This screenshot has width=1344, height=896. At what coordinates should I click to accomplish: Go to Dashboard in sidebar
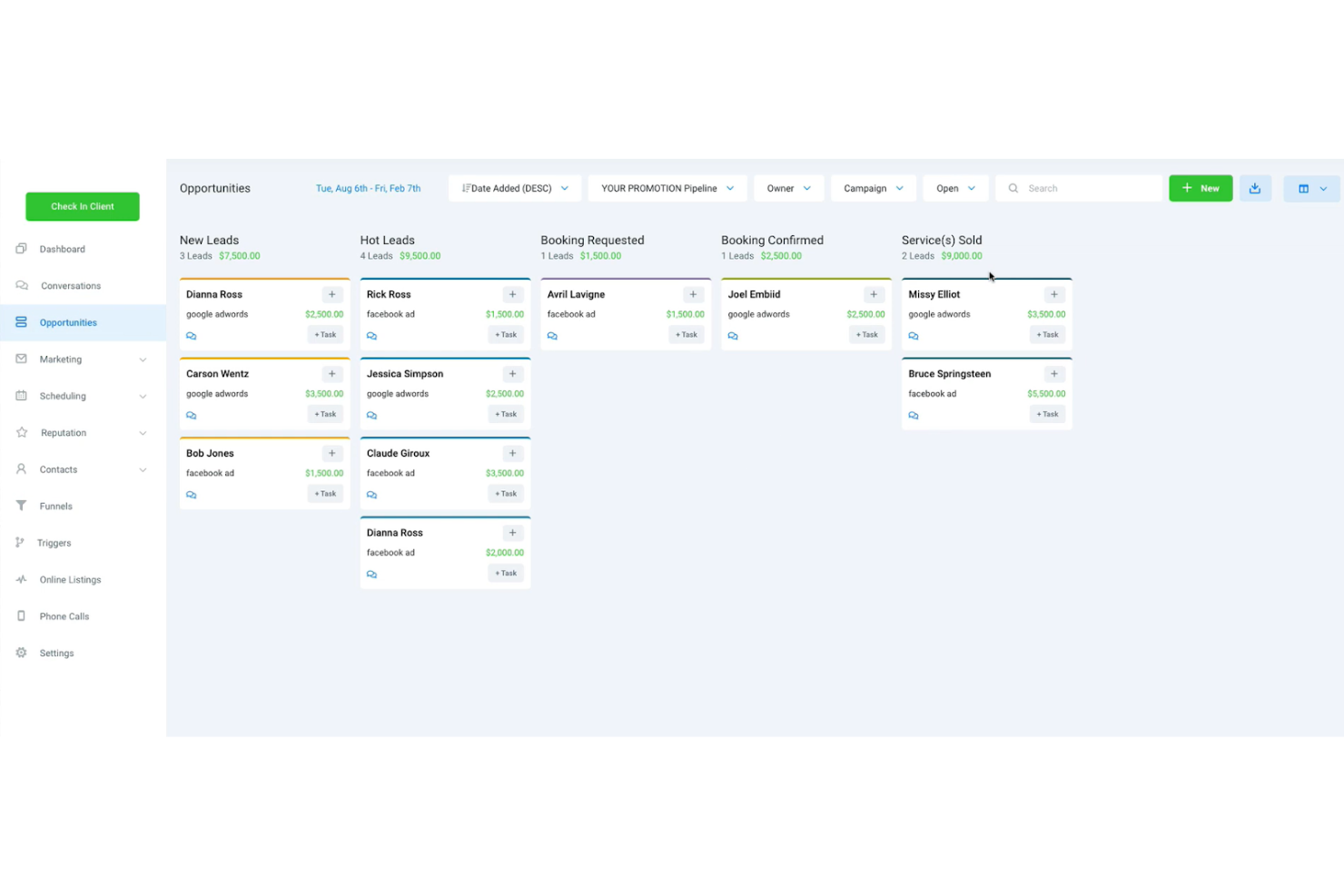pos(63,249)
